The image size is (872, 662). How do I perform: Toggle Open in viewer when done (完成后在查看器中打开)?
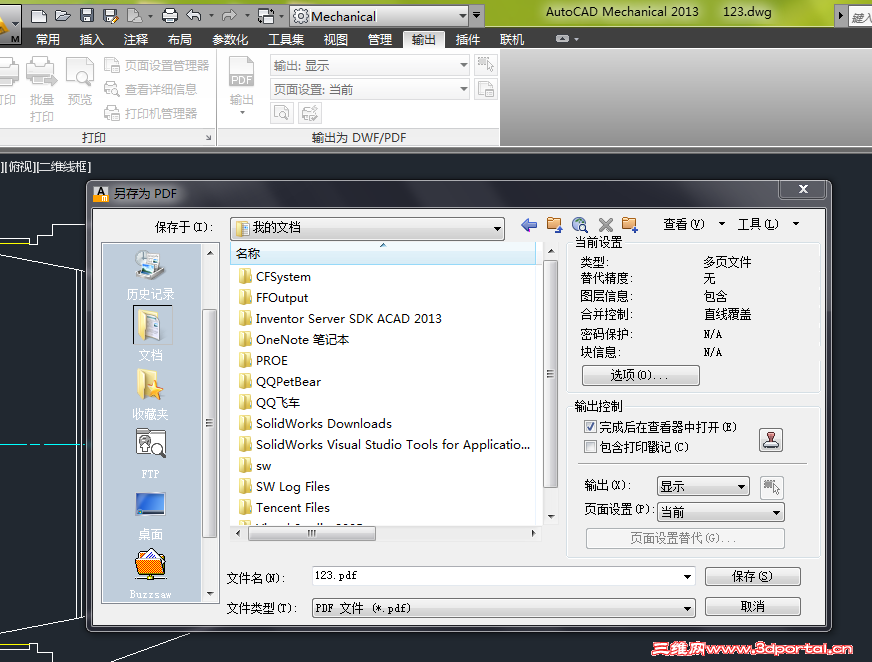[x=591, y=427]
